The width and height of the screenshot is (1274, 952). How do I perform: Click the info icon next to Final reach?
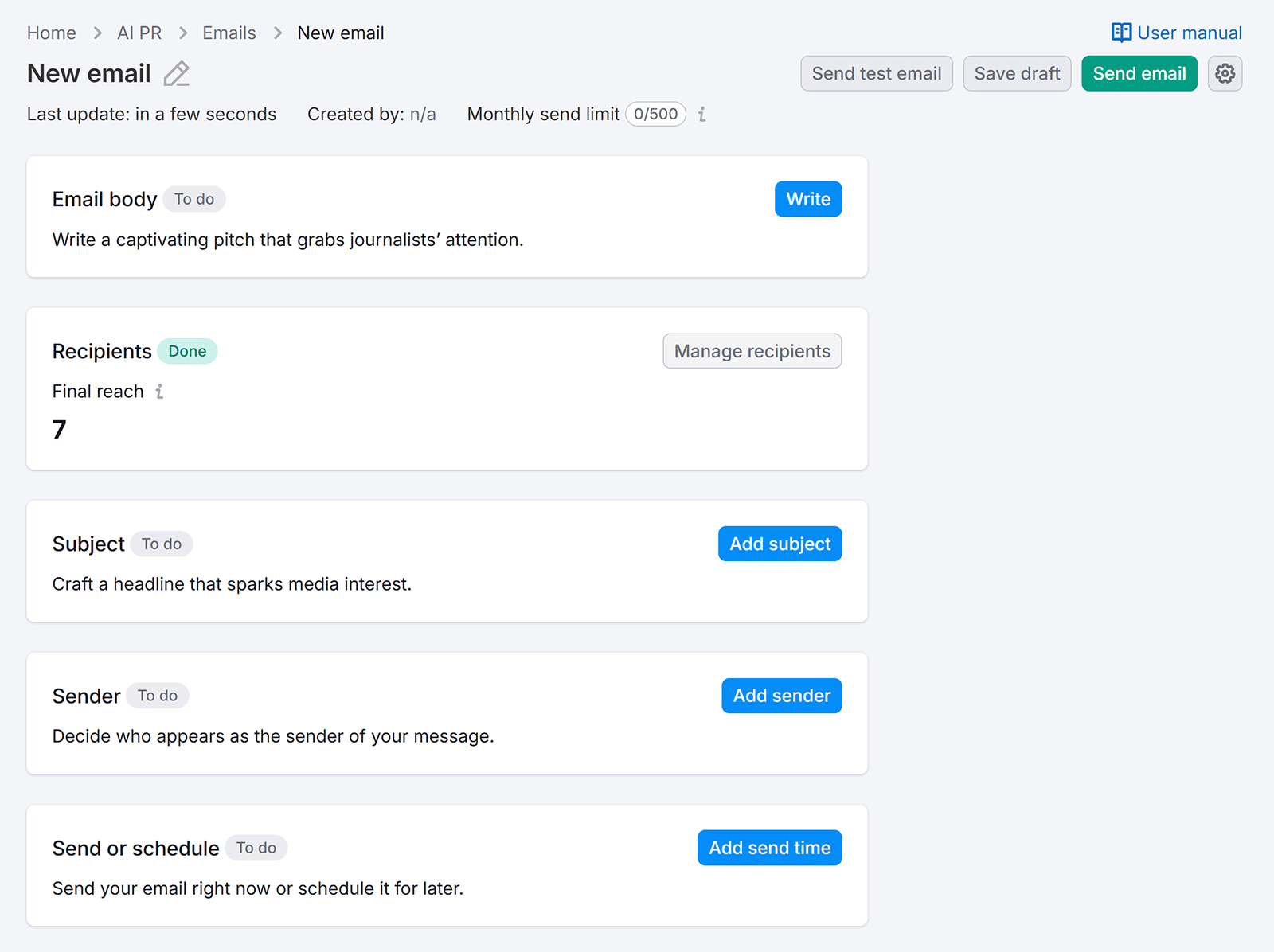point(161,392)
